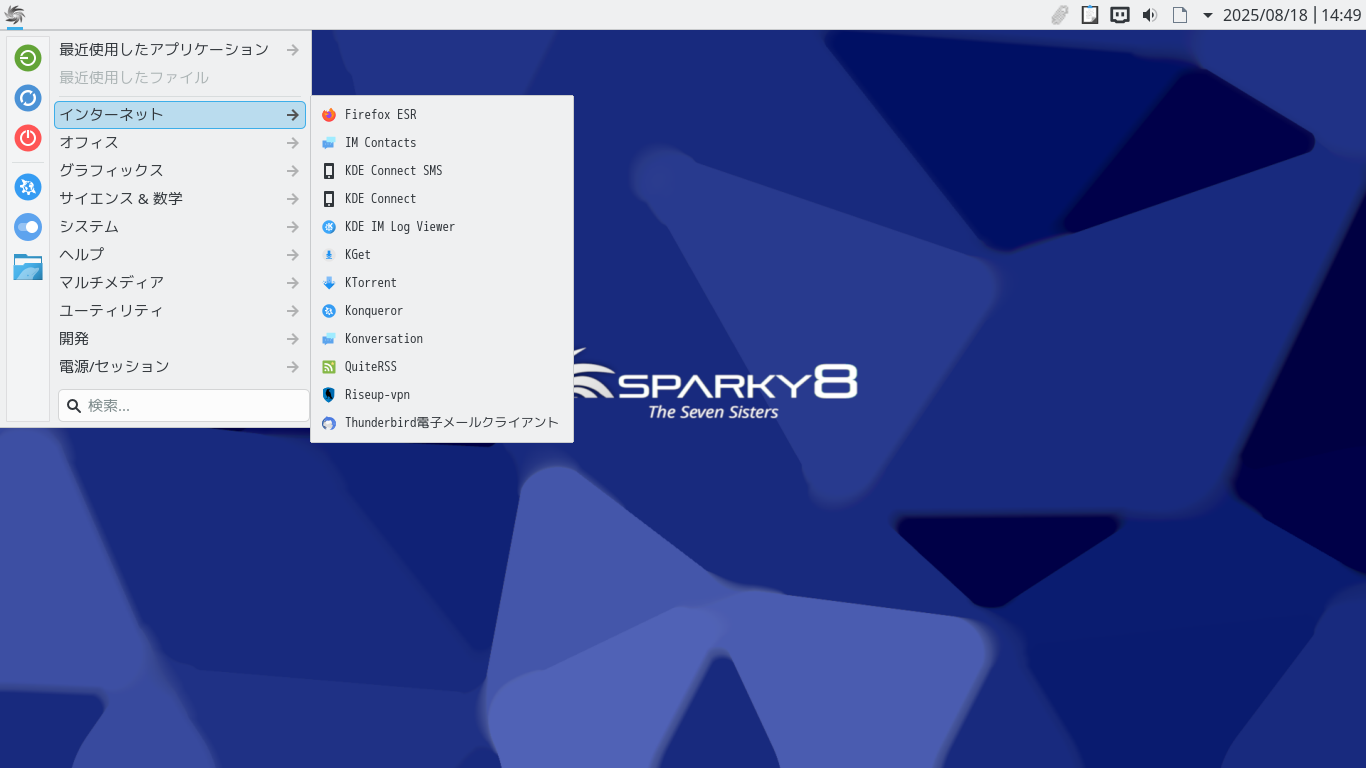The height and width of the screenshot is (768, 1366).
Task: Open the 電源/セッション category
Action: 180,367
